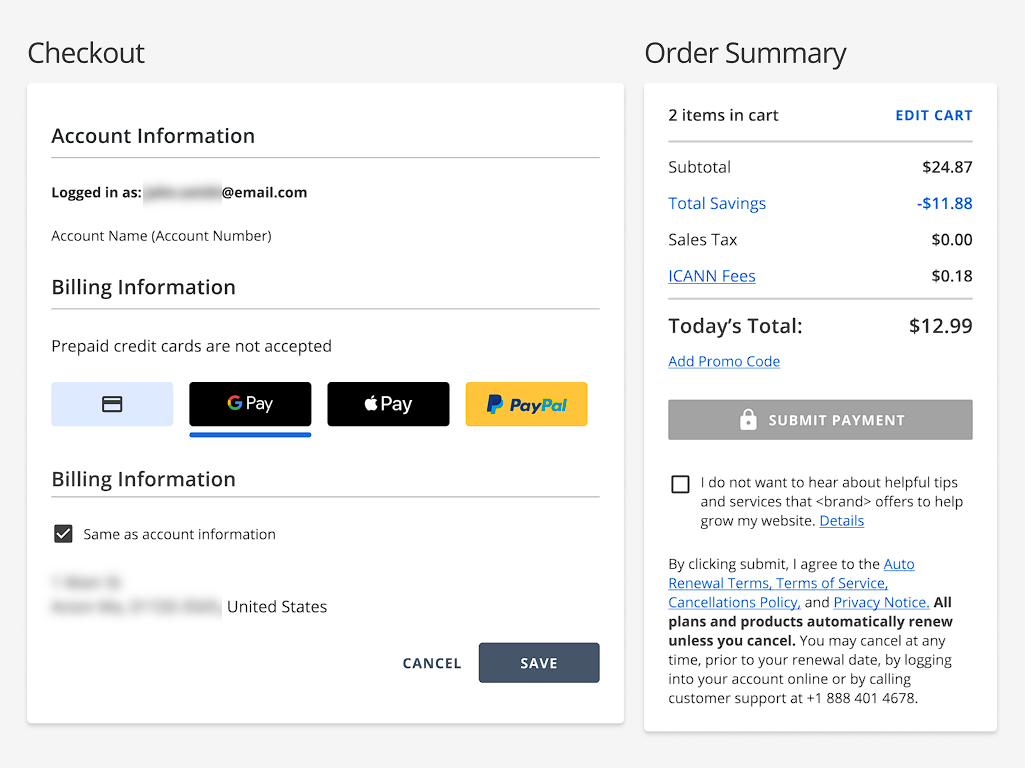Viewport: 1025px width, 768px height.
Task: Choose Apple Pay as payment method
Action: (x=388, y=404)
